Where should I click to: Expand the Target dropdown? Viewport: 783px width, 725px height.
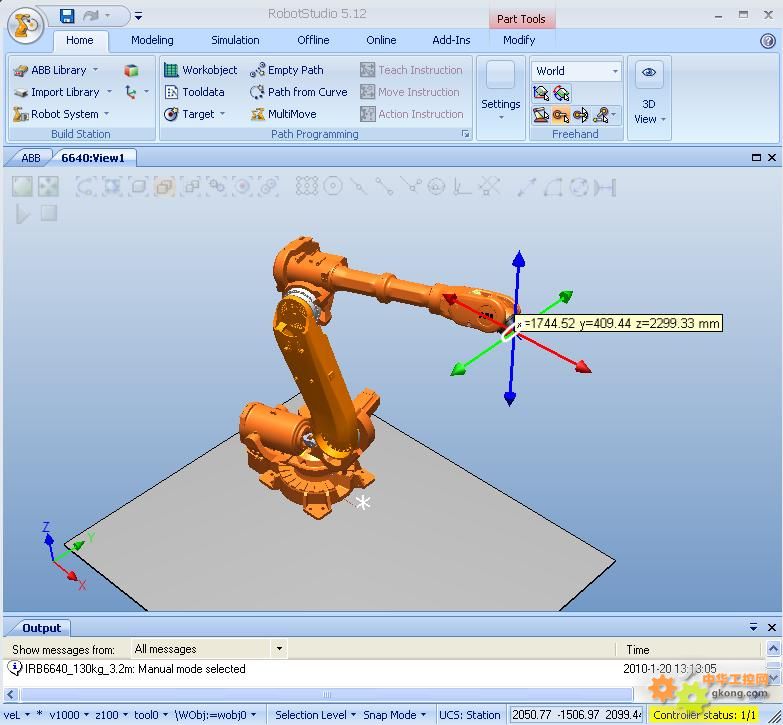point(222,114)
